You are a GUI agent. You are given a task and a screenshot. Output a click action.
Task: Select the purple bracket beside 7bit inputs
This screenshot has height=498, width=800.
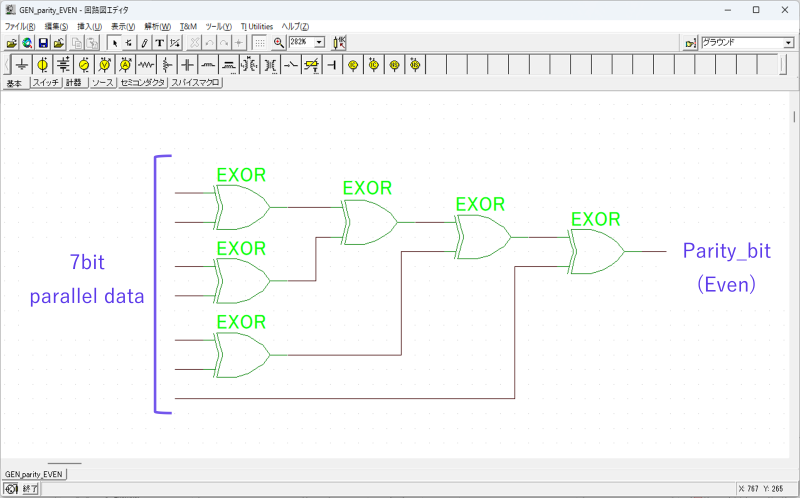tap(162, 284)
